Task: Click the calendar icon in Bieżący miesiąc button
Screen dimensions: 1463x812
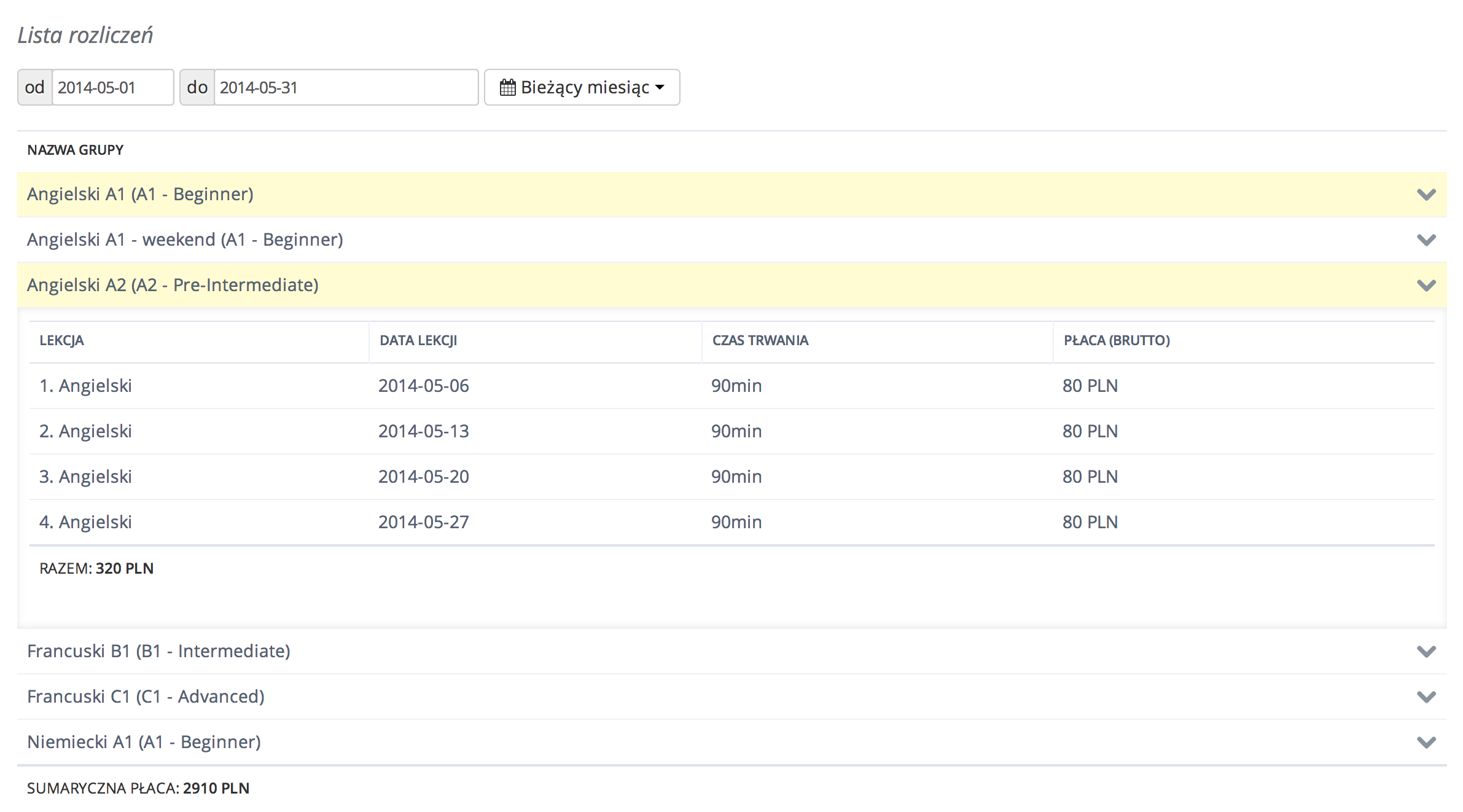Action: pos(507,87)
